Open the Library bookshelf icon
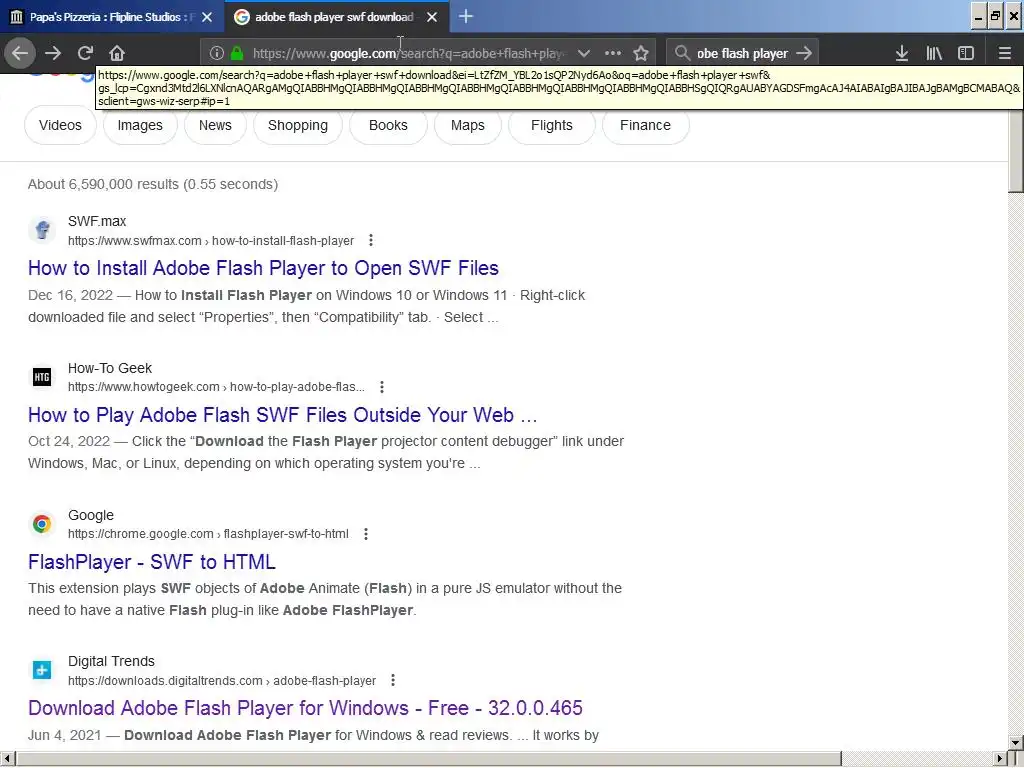 pos(934,53)
